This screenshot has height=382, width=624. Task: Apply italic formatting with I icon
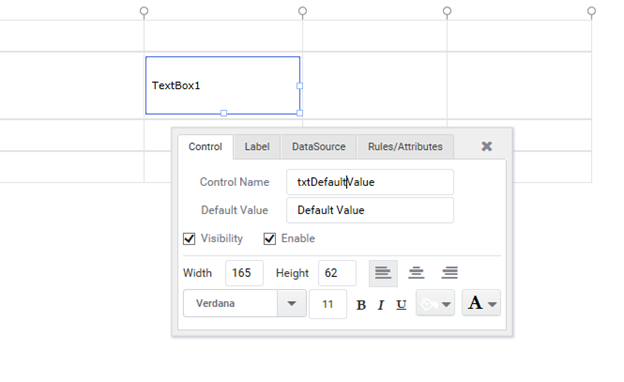381,305
